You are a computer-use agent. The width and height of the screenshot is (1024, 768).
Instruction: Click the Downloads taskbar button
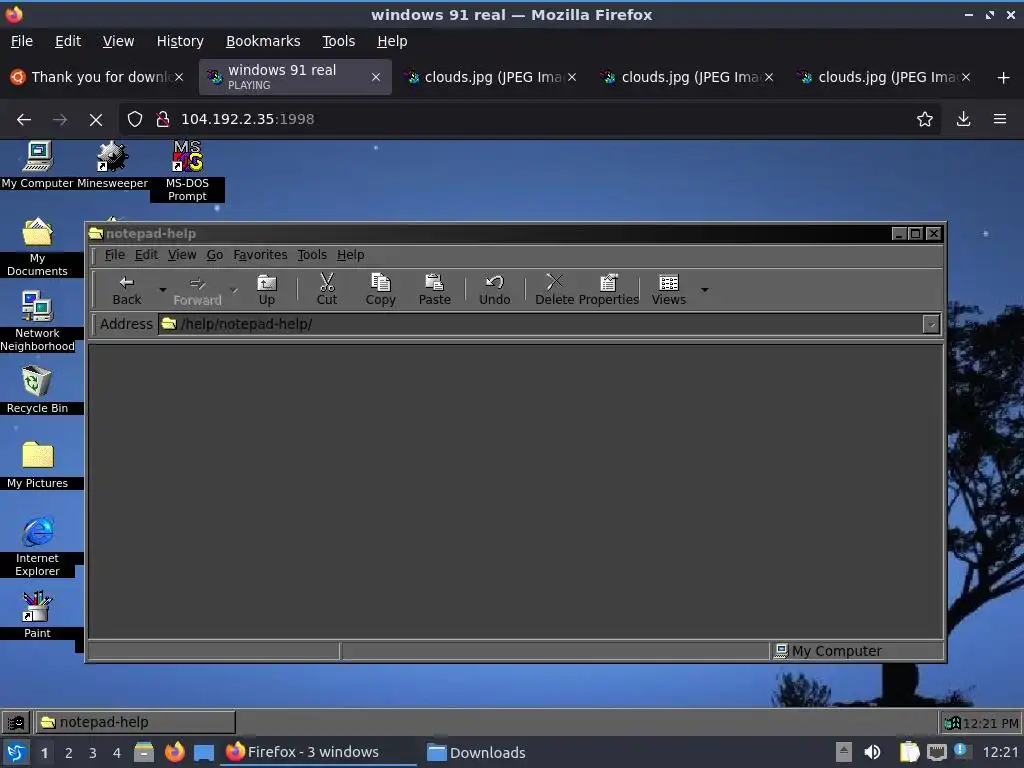[476, 752]
